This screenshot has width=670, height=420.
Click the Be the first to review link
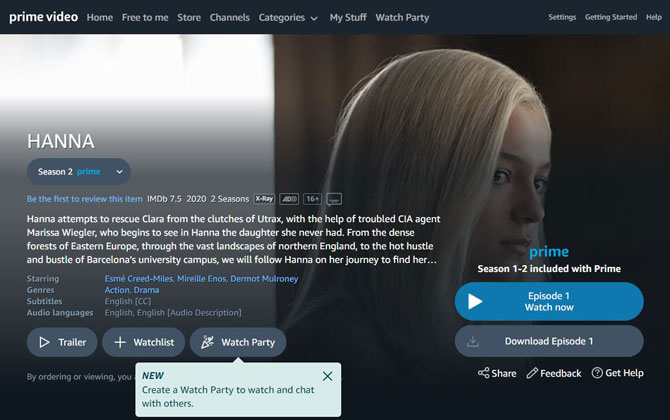click(85, 199)
